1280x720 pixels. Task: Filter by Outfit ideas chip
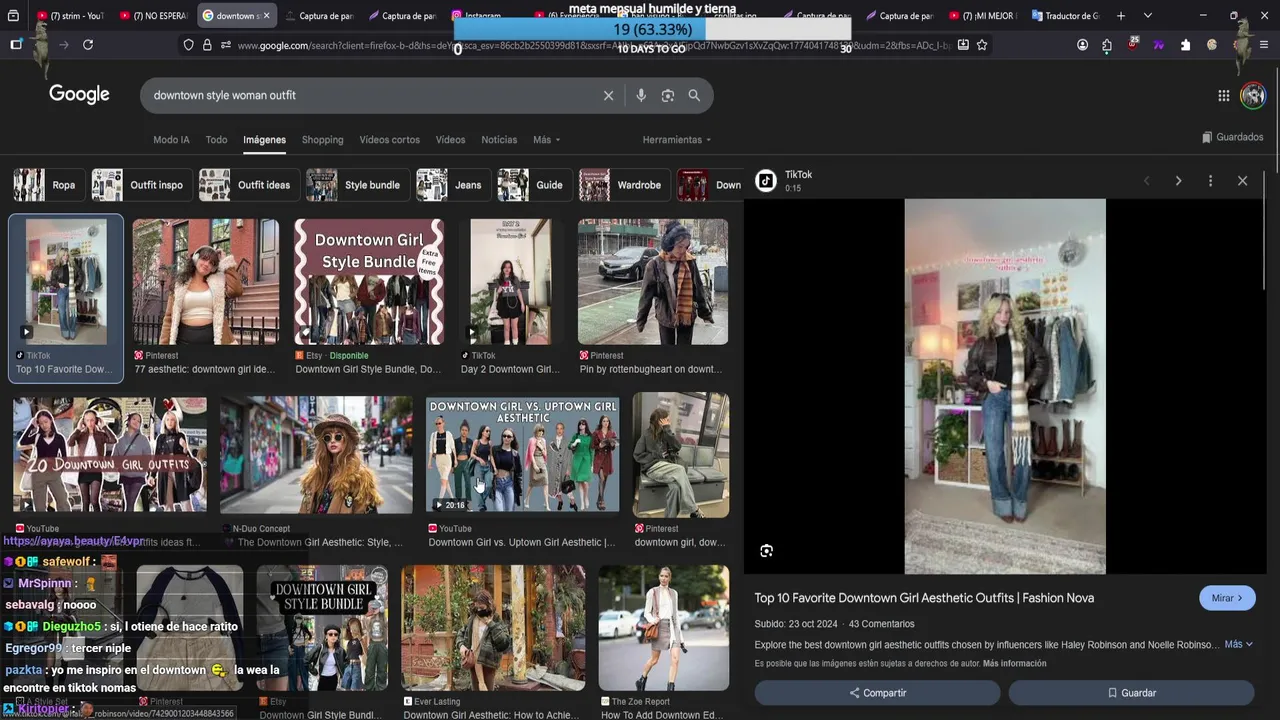point(247,185)
